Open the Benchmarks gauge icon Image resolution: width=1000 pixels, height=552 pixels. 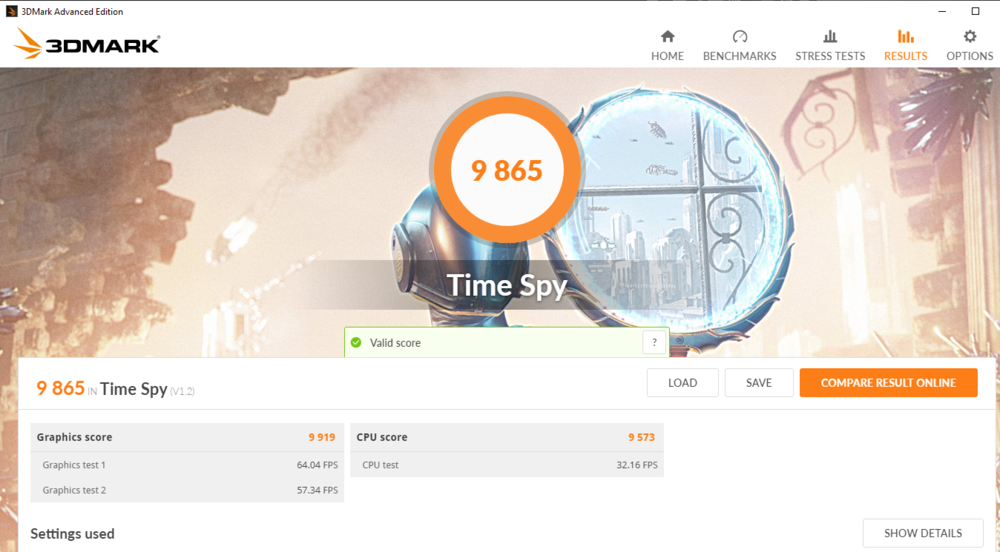(739, 37)
